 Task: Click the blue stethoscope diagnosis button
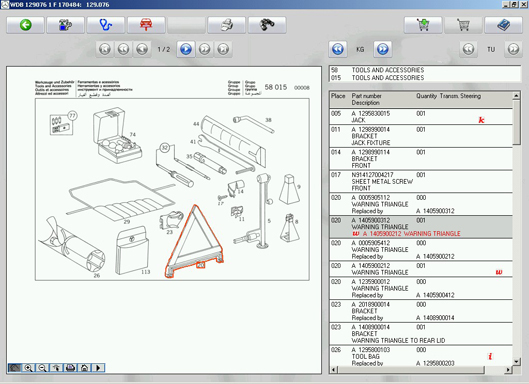tap(106, 25)
